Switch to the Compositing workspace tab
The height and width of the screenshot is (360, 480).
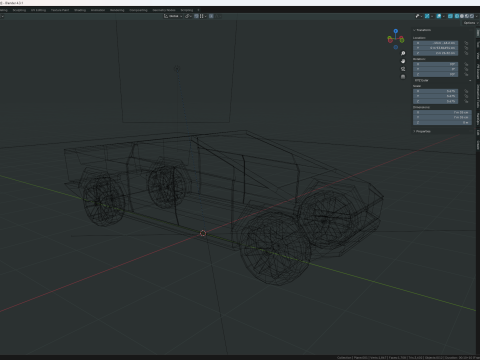(138, 10)
